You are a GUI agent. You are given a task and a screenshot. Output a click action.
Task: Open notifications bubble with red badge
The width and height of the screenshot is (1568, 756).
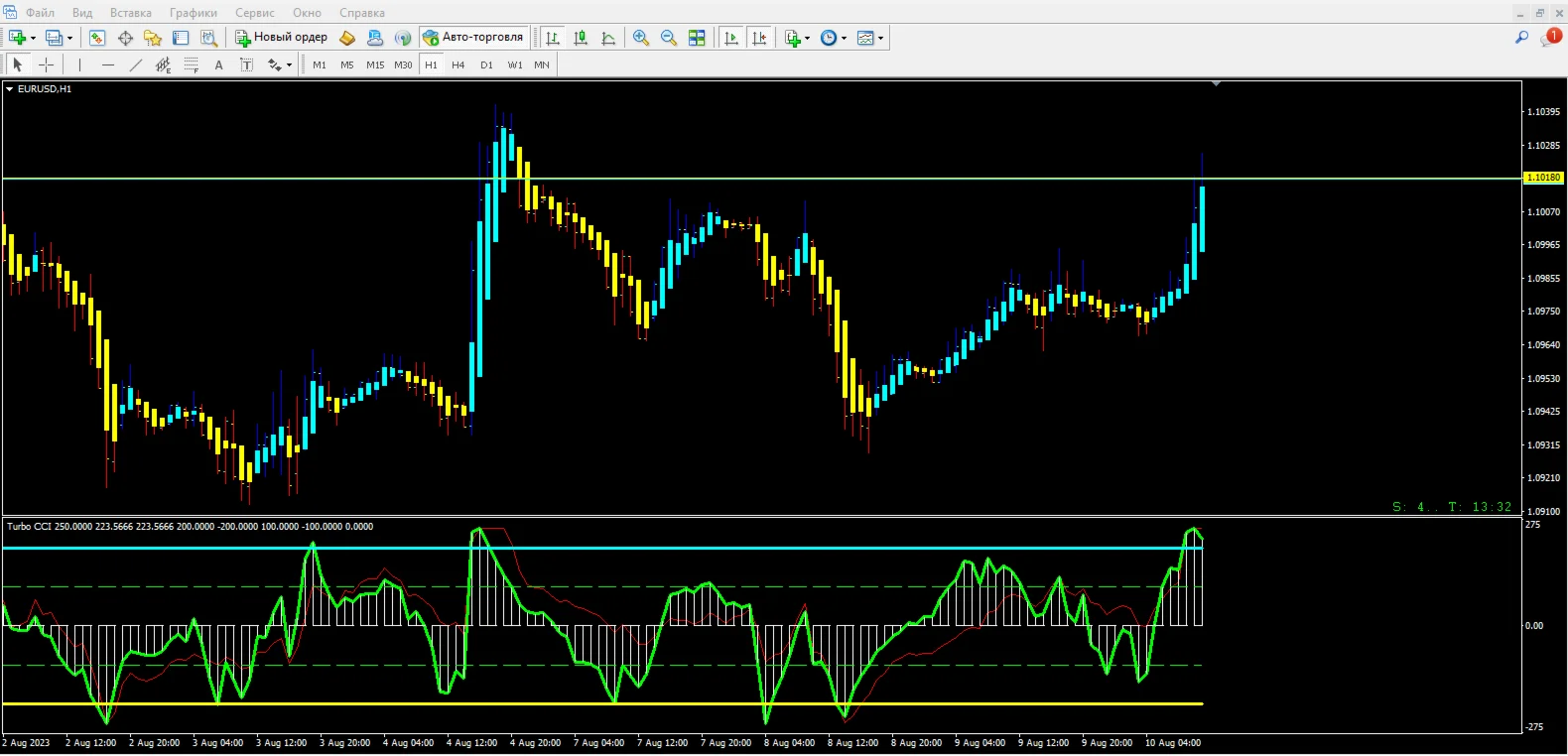(1551, 38)
